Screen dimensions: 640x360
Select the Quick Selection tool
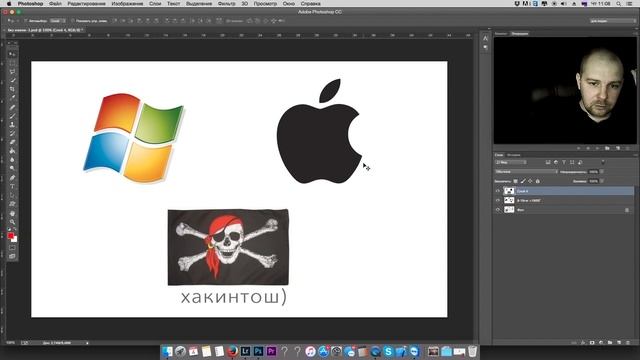(x=12, y=80)
